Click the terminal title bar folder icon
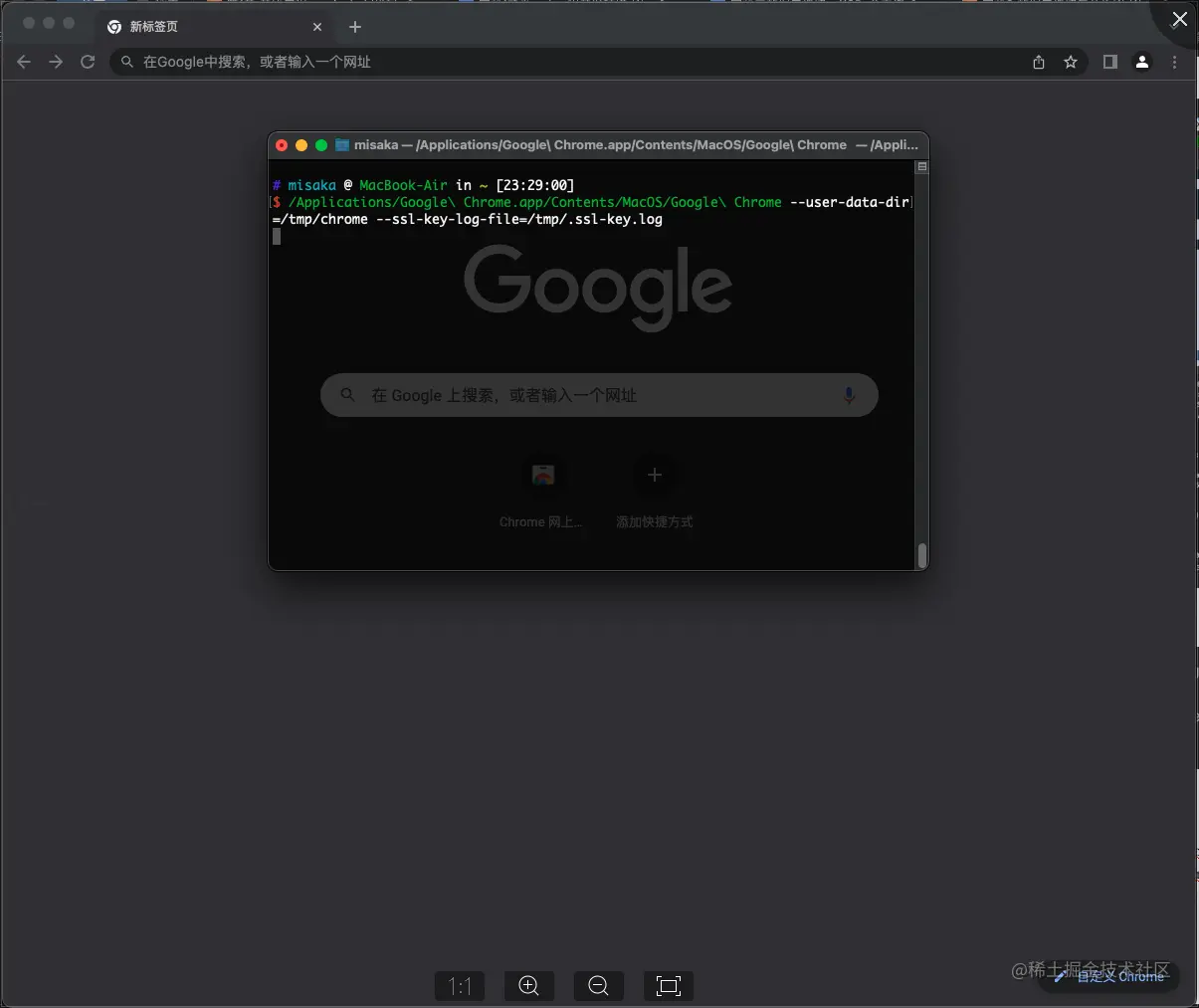Viewport: 1199px width, 1008px height. pyautogui.click(x=342, y=145)
